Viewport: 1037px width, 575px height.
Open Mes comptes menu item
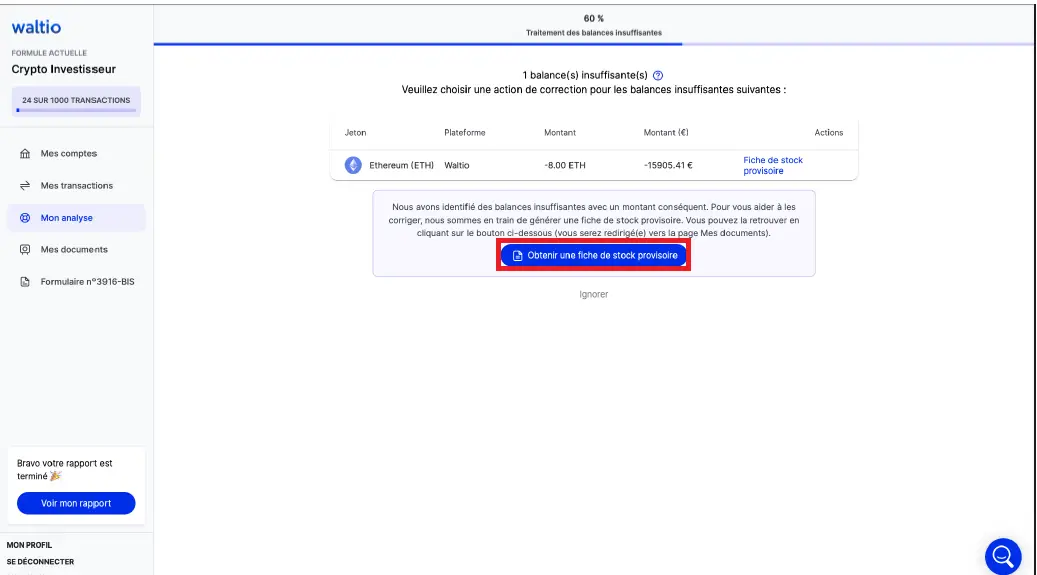(x=68, y=154)
